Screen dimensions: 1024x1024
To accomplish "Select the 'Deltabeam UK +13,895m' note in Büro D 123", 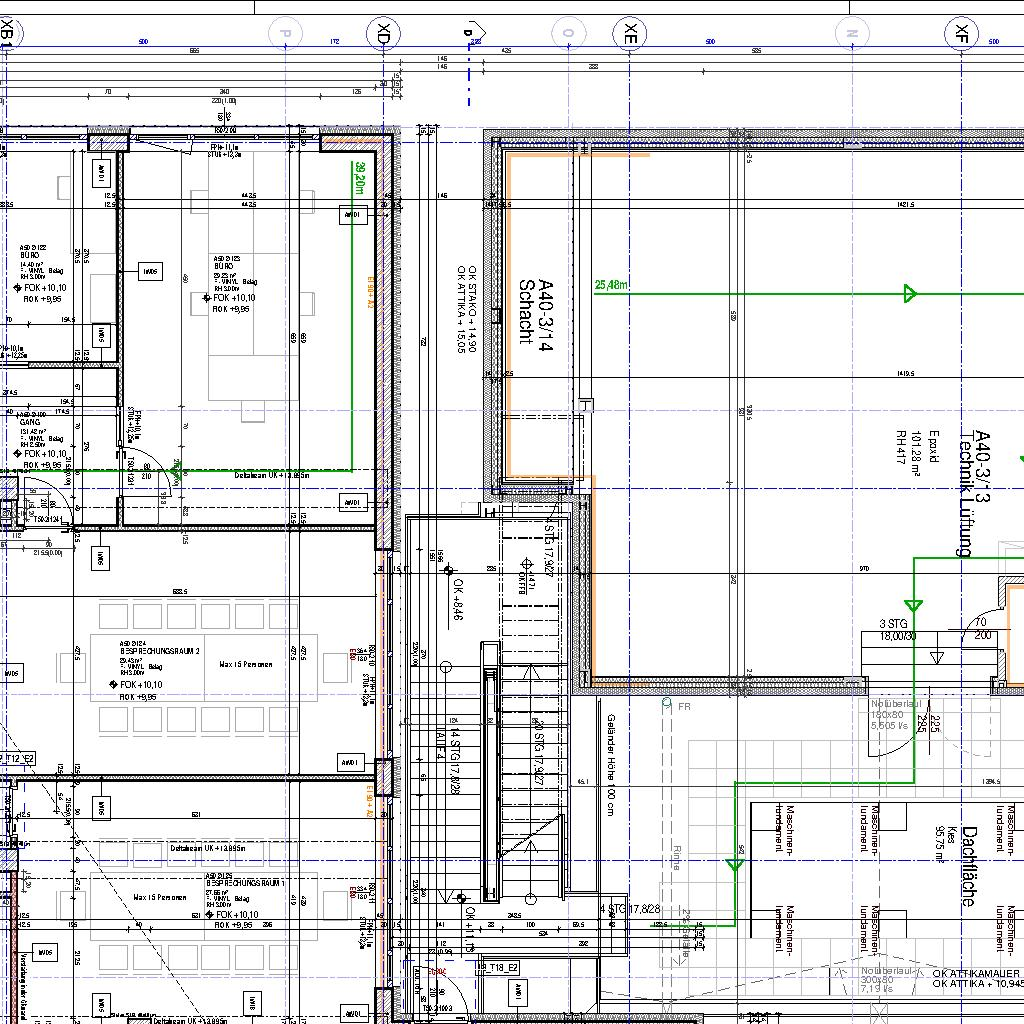I will point(272,475).
